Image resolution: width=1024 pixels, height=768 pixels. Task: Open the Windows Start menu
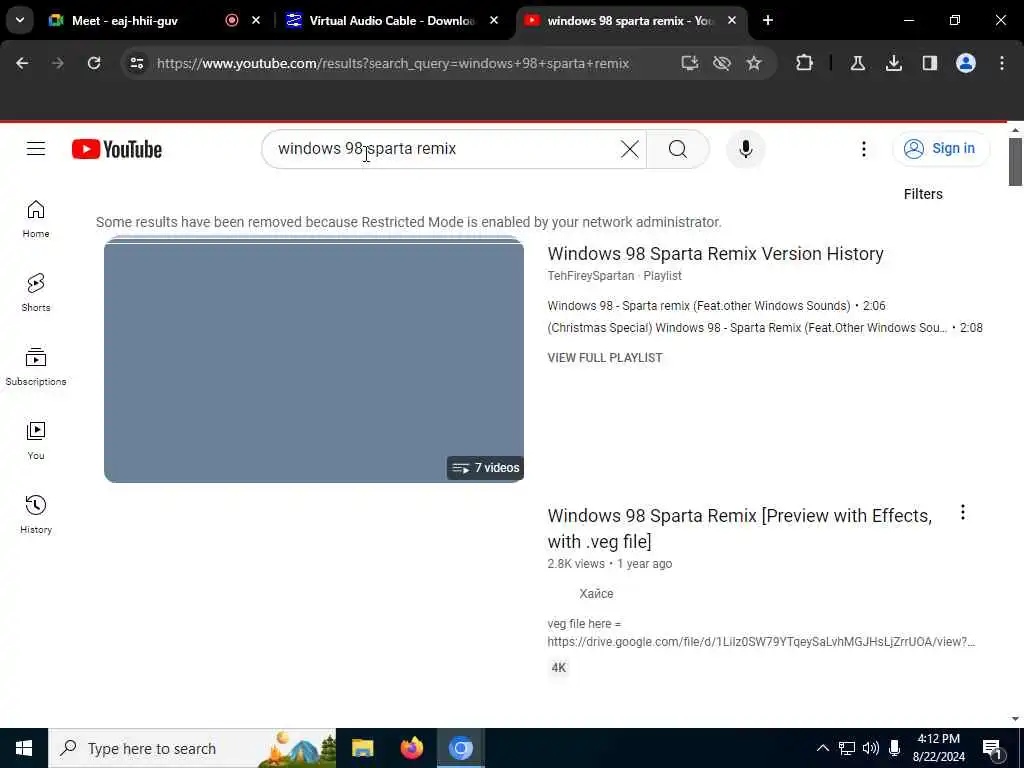click(x=24, y=748)
